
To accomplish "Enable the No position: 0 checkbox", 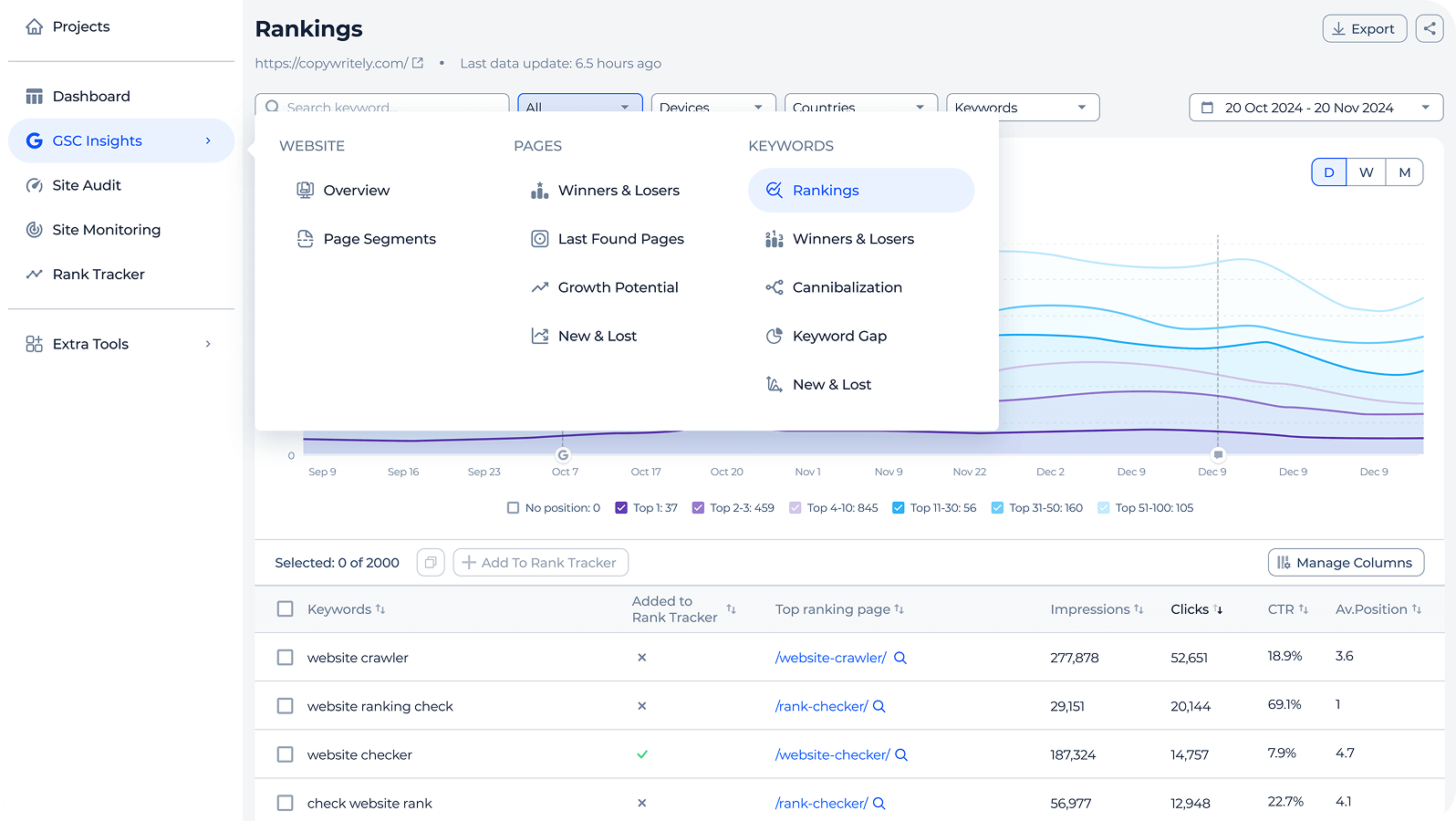I will coord(513,508).
